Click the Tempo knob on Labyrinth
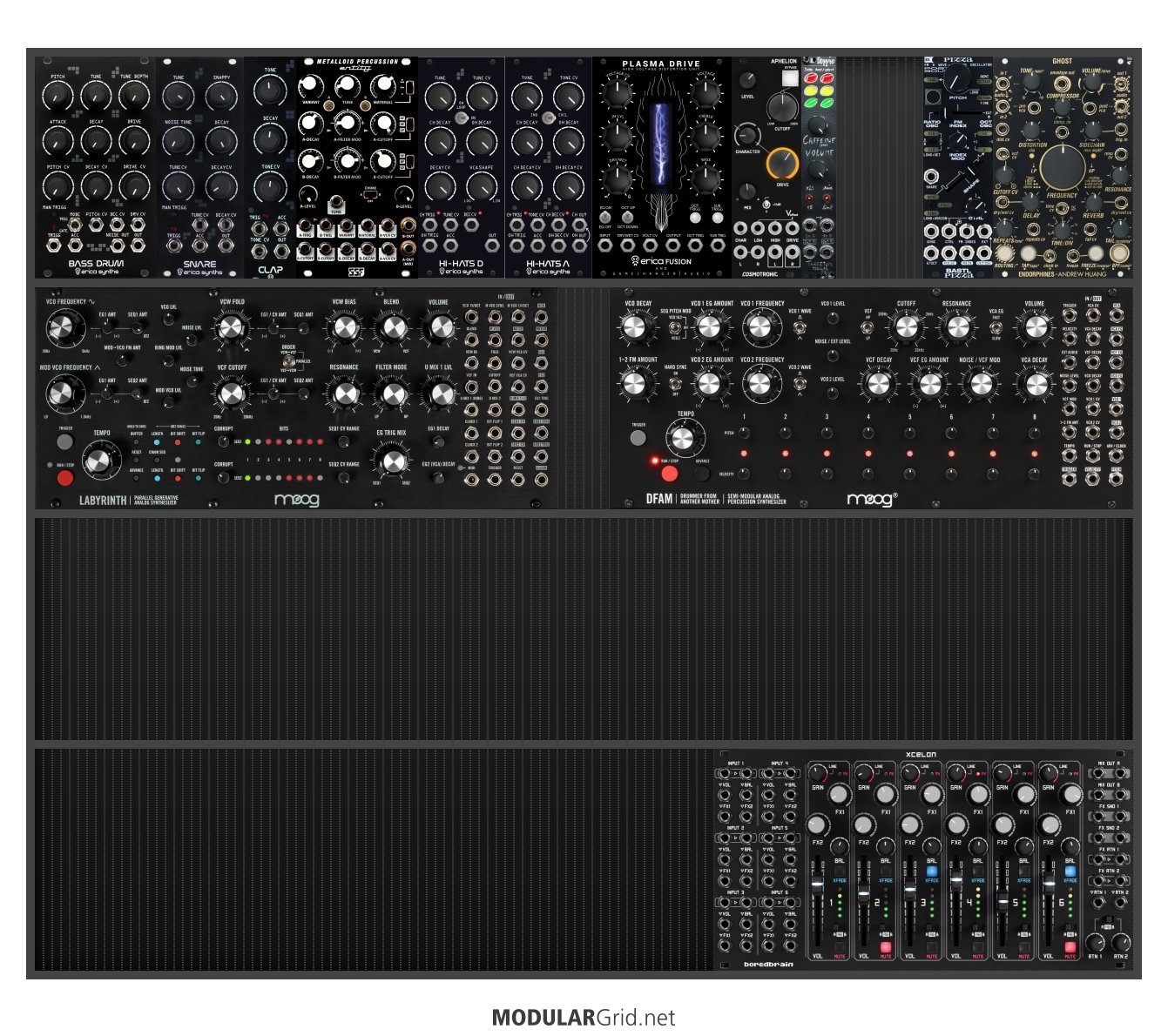Image resolution: width=1168 pixels, height=1036 pixels. coord(103,460)
